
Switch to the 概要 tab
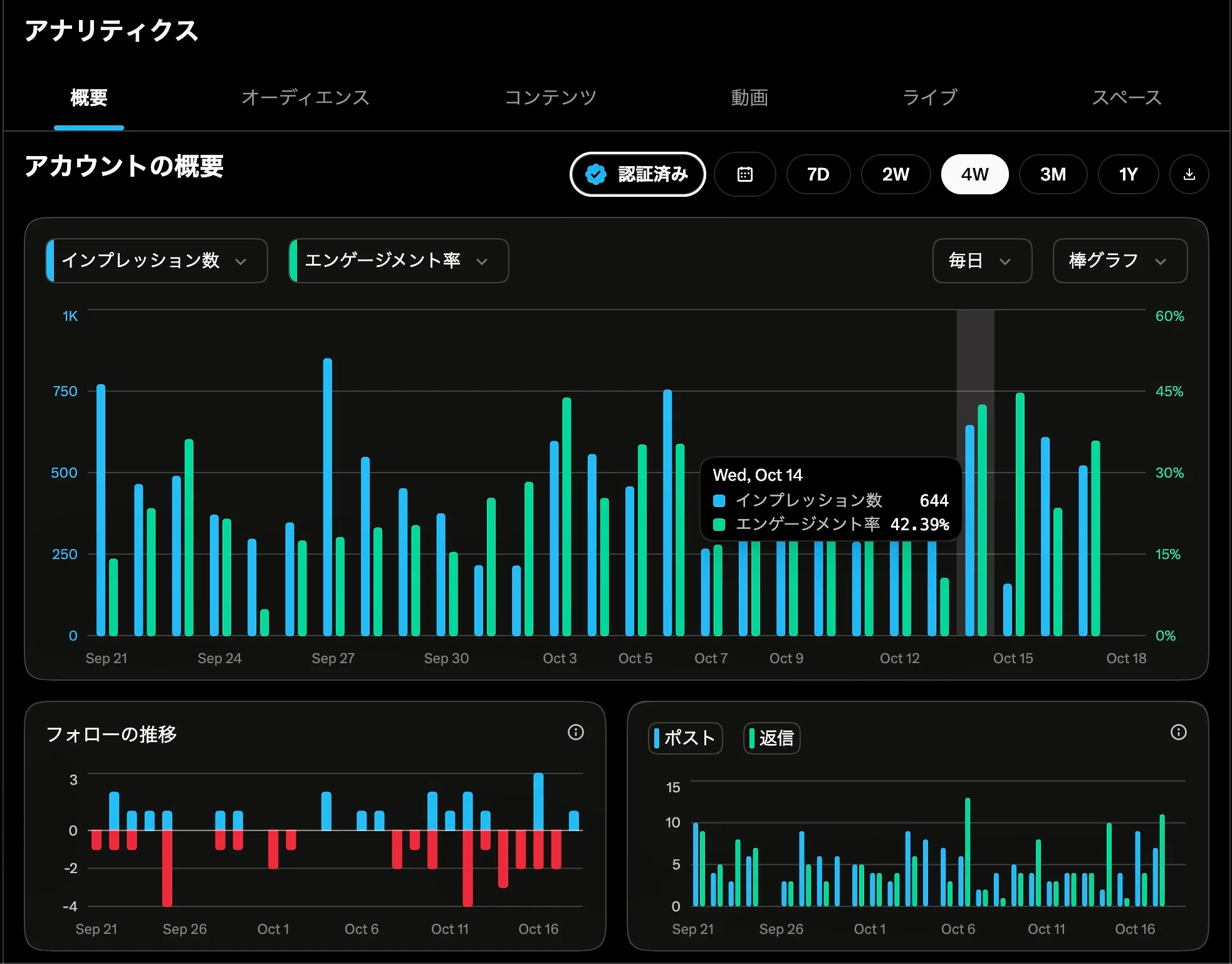point(89,98)
